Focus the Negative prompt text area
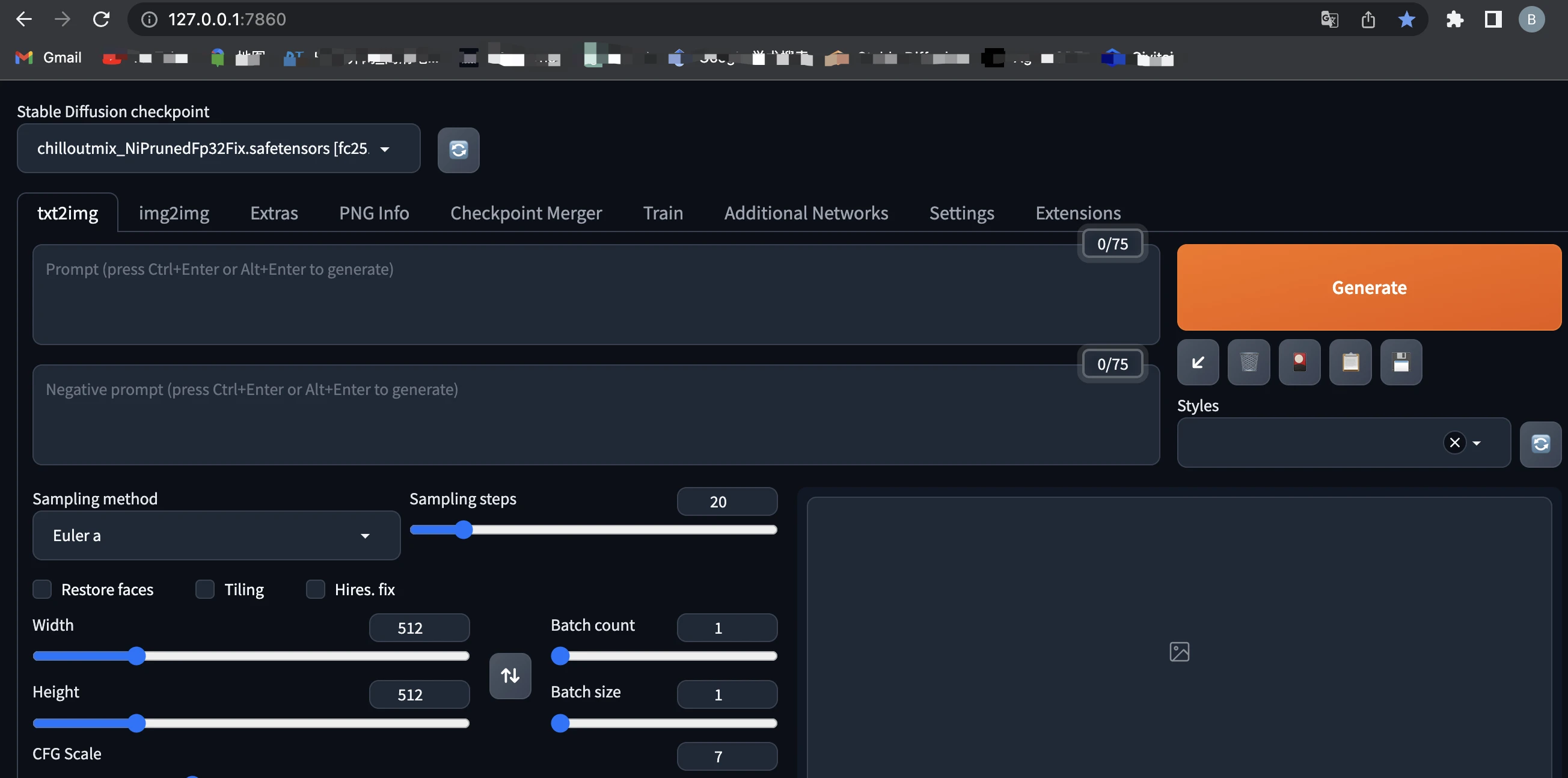Image resolution: width=1568 pixels, height=778 pixels. tap(596, 415)
